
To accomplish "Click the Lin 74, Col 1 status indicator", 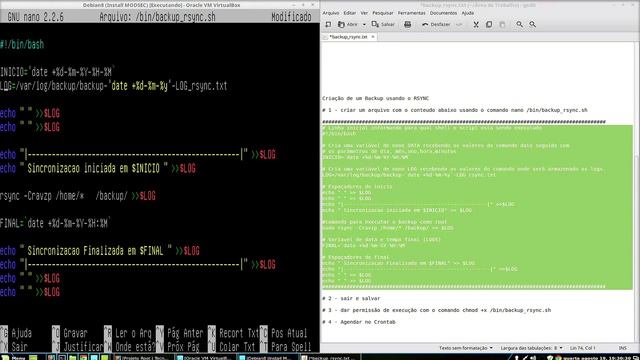I will click(582, 348).
